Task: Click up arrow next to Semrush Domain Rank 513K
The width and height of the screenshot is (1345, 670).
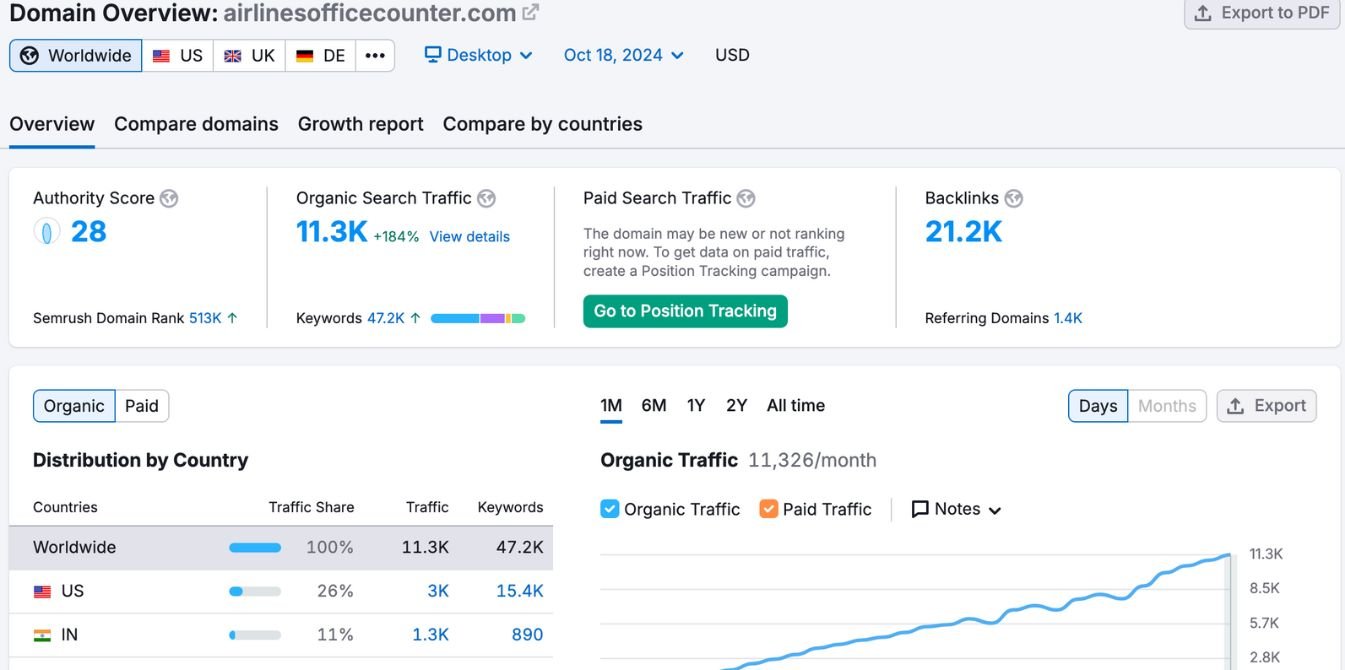Action: tap(232, 318)
